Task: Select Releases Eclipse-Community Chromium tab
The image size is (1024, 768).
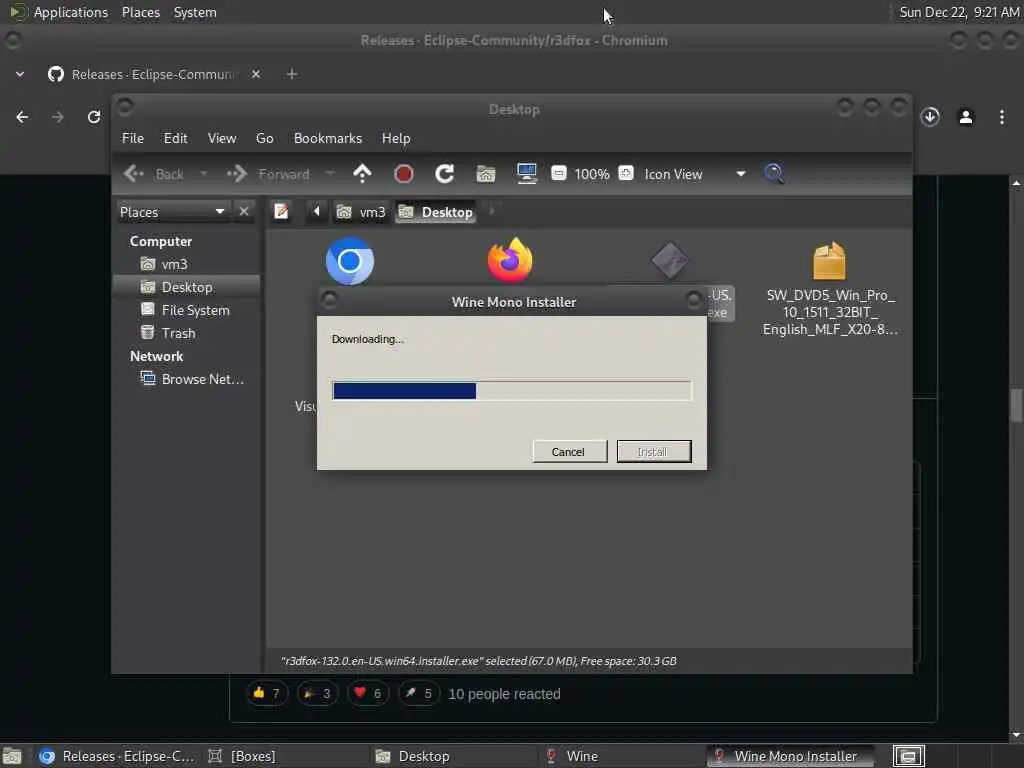Action: 154,74
